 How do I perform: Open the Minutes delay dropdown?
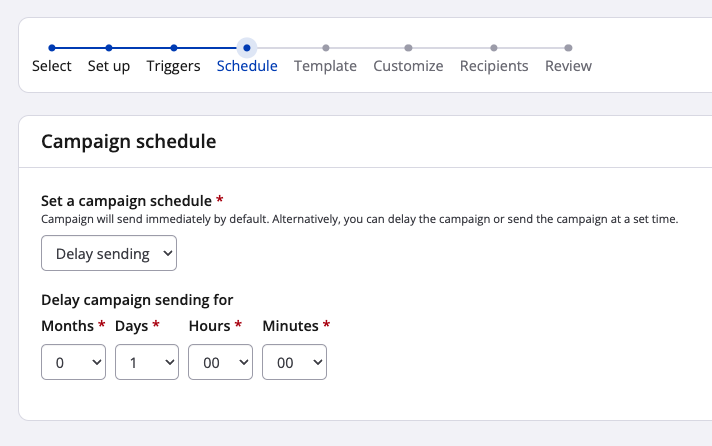tap(294, 363)
